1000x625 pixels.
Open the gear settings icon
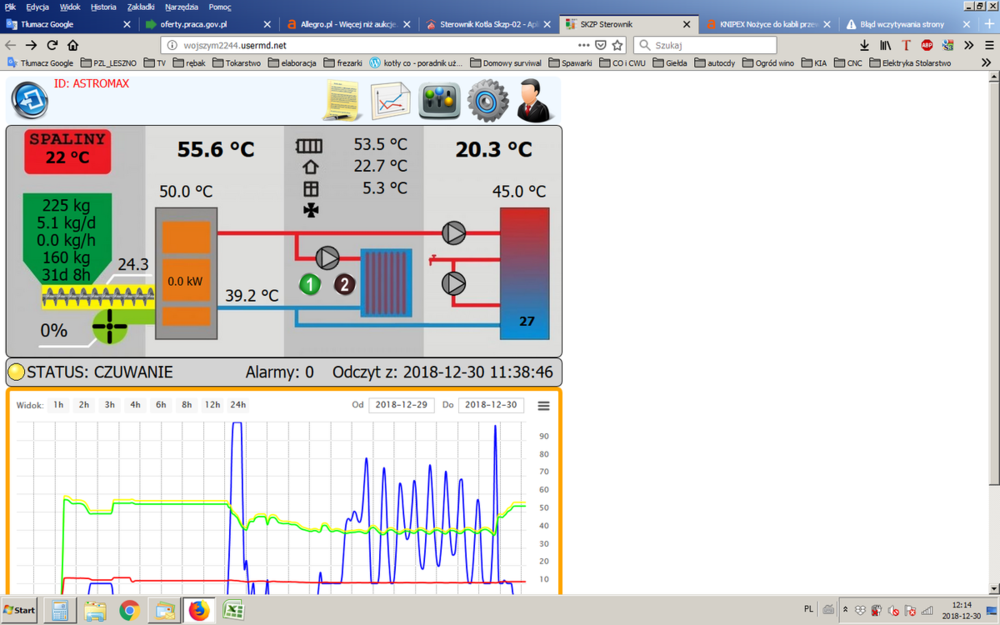pyautogui.click(x=488, y=100)
